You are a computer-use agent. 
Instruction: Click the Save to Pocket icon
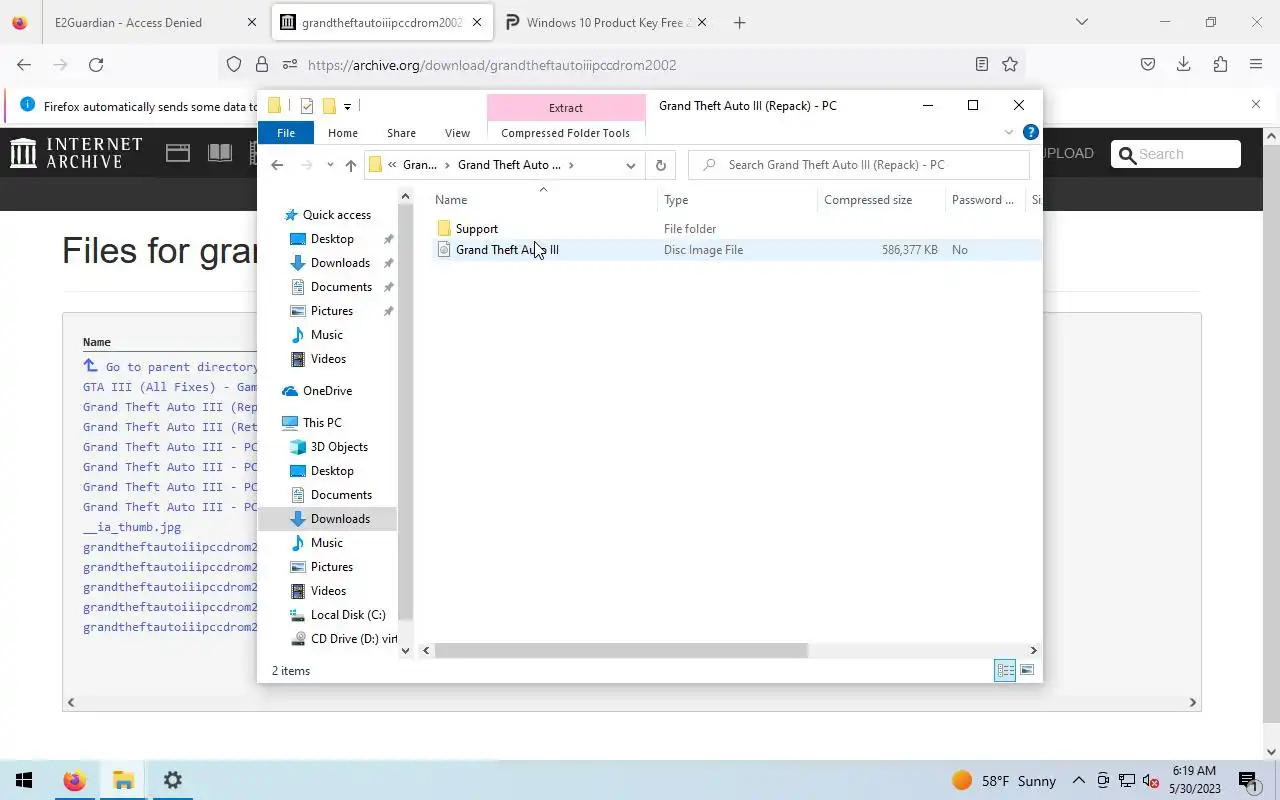1148,65
